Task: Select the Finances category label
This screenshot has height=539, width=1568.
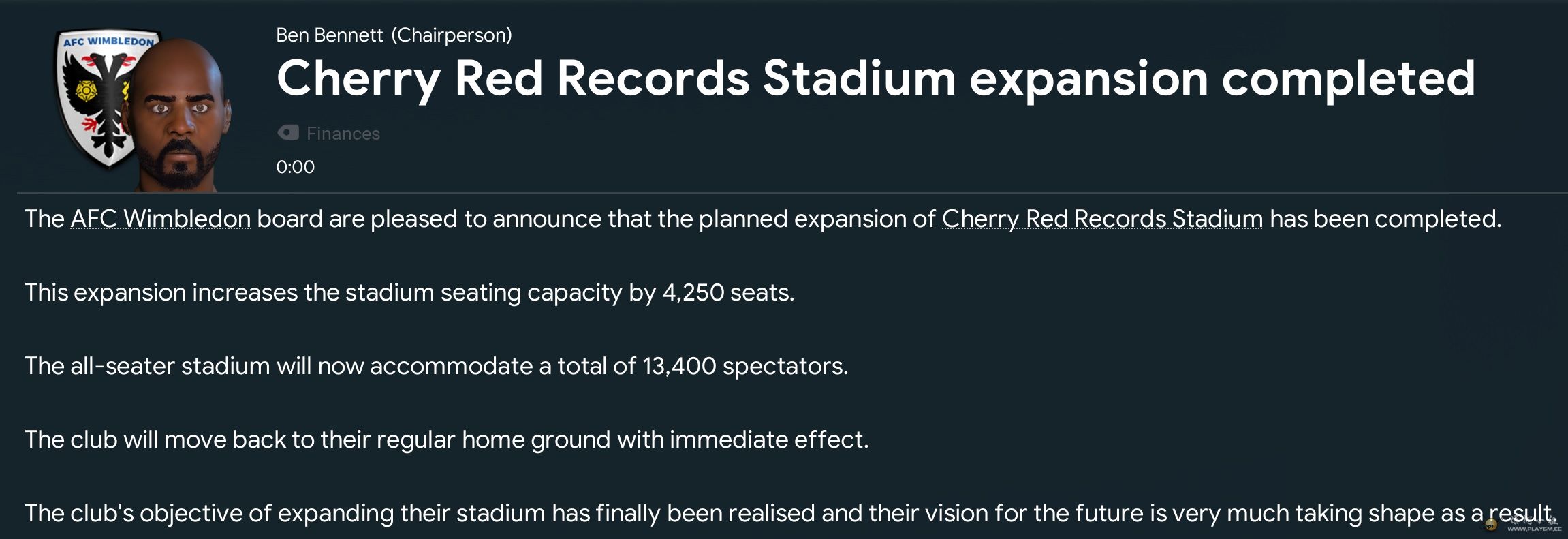Action: [343, 134]
